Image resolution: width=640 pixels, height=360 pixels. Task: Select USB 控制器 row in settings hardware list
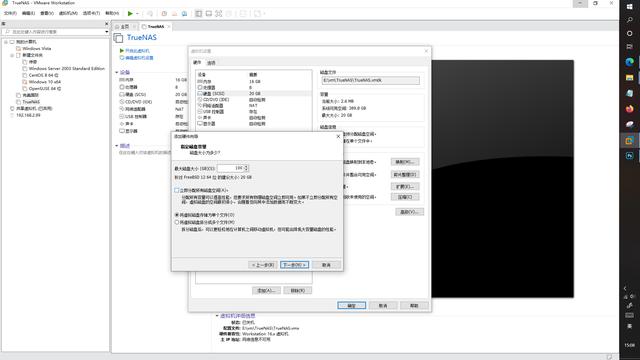pyautogui.click(x=253, y=111)
